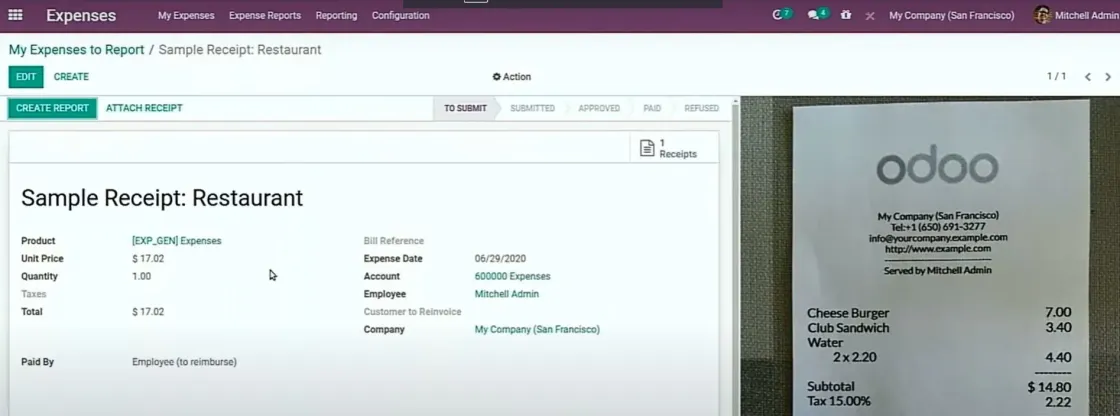1120x416 pixels.
Task: Click the Mitchell Admin avatar picture
Action: (1042, 15)
